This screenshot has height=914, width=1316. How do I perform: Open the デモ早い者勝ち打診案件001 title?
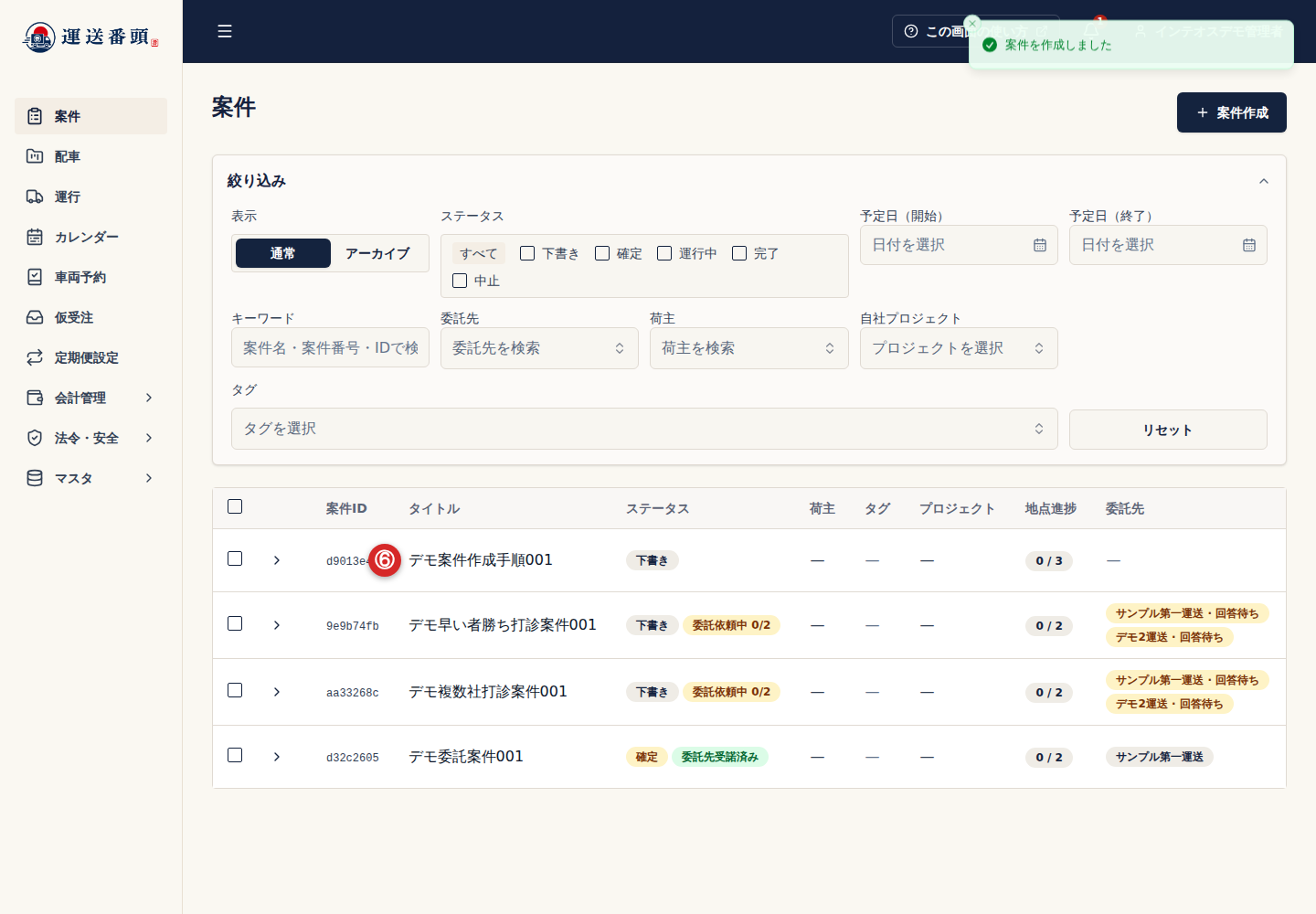point(503,625)
